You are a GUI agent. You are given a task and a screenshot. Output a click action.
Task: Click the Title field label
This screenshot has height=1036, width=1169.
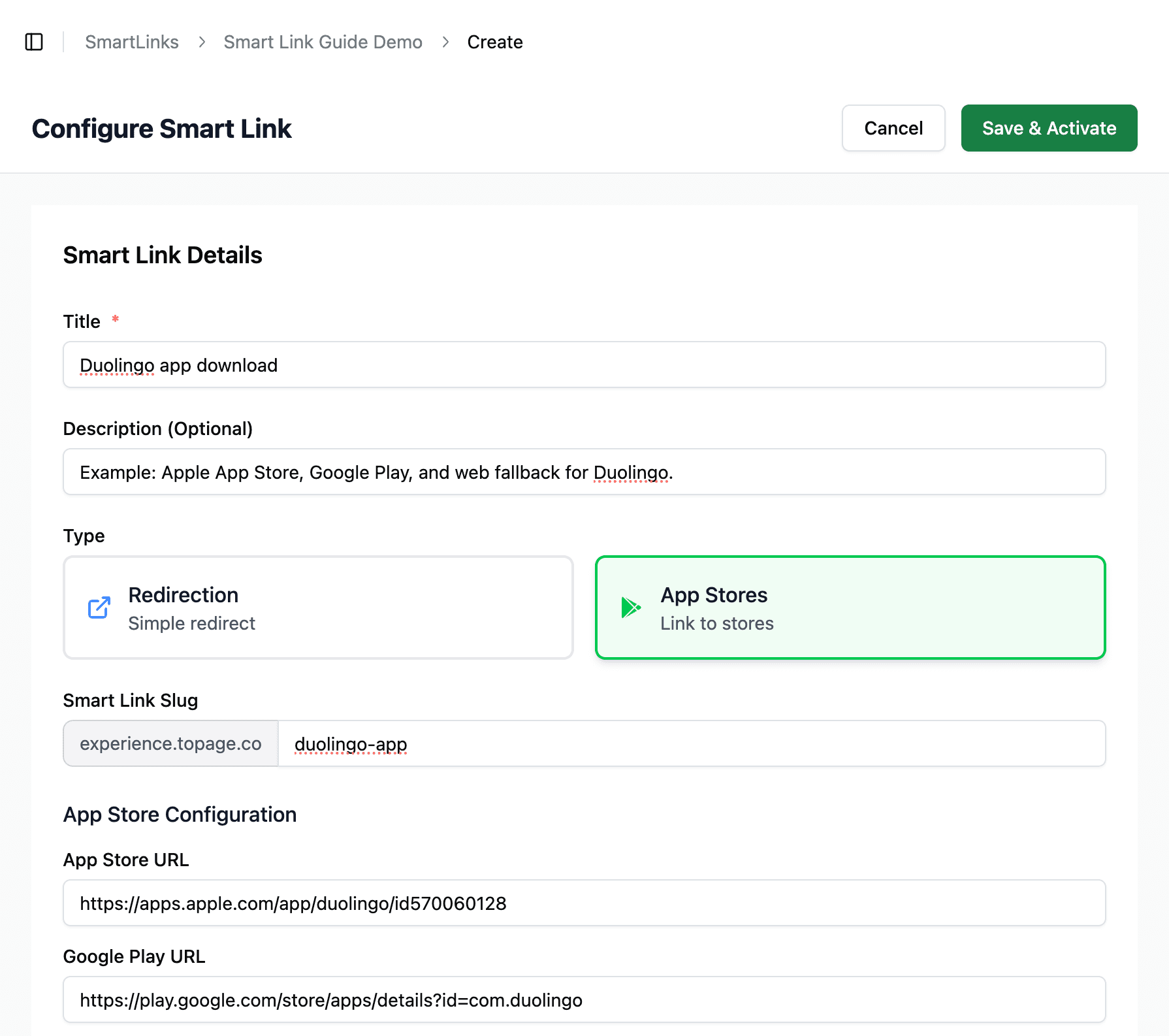pos(82,321)
